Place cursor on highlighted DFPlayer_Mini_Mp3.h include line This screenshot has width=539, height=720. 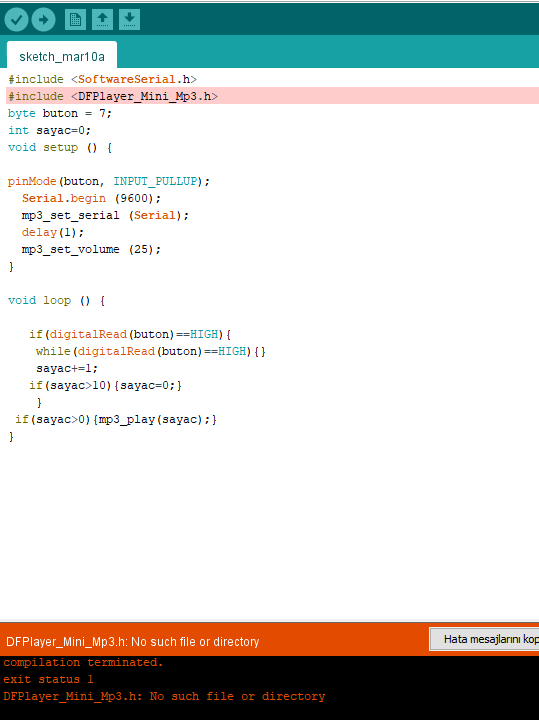click(x=273, y=96)
